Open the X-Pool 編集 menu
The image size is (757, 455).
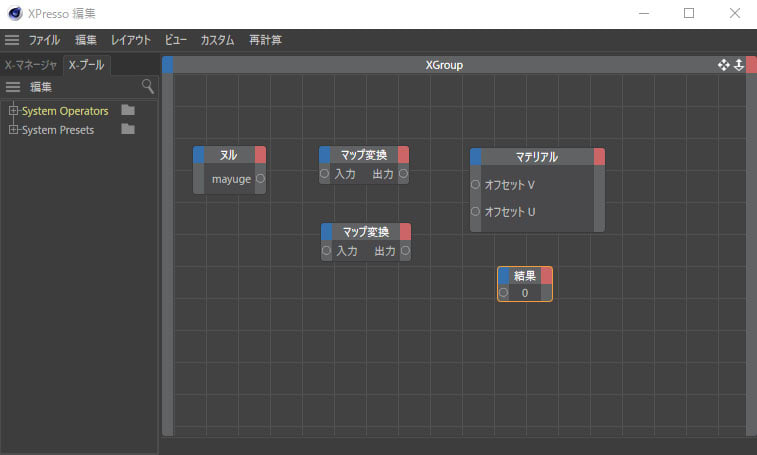coord(41,86)
